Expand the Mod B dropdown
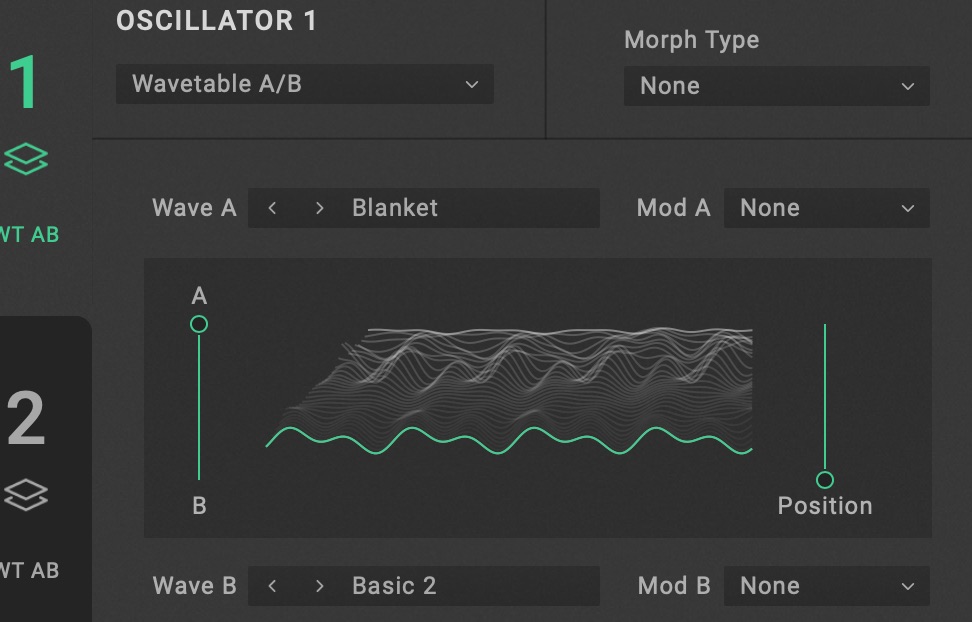The image size is (972, 622). [x=826, y=586]
